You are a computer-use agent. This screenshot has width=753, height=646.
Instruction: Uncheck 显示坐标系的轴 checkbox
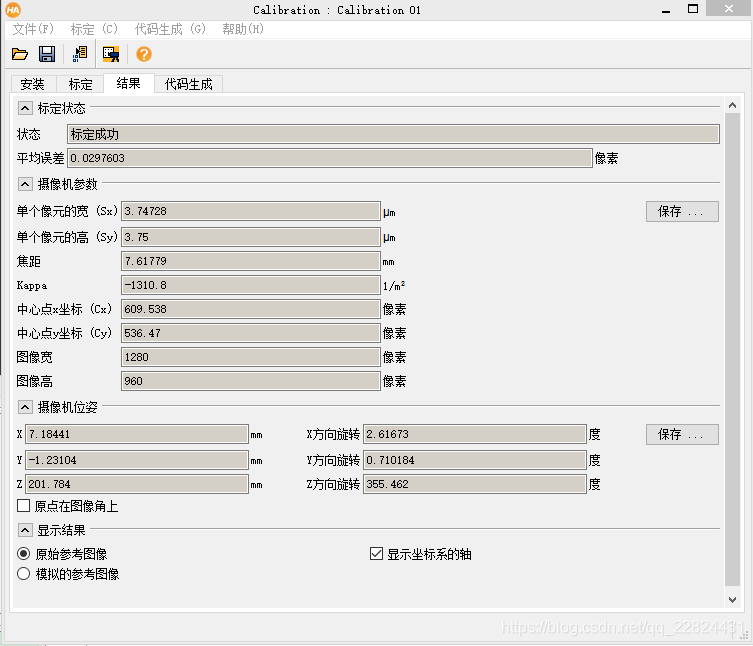[376, 554]
